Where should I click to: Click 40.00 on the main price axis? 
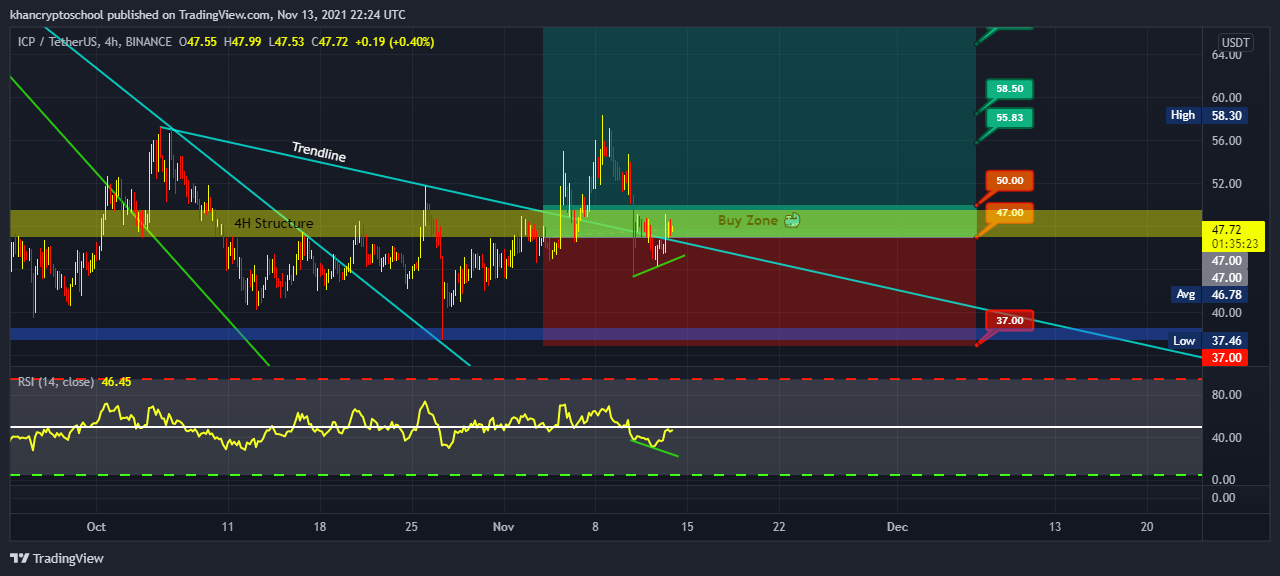click(1227, 312)
